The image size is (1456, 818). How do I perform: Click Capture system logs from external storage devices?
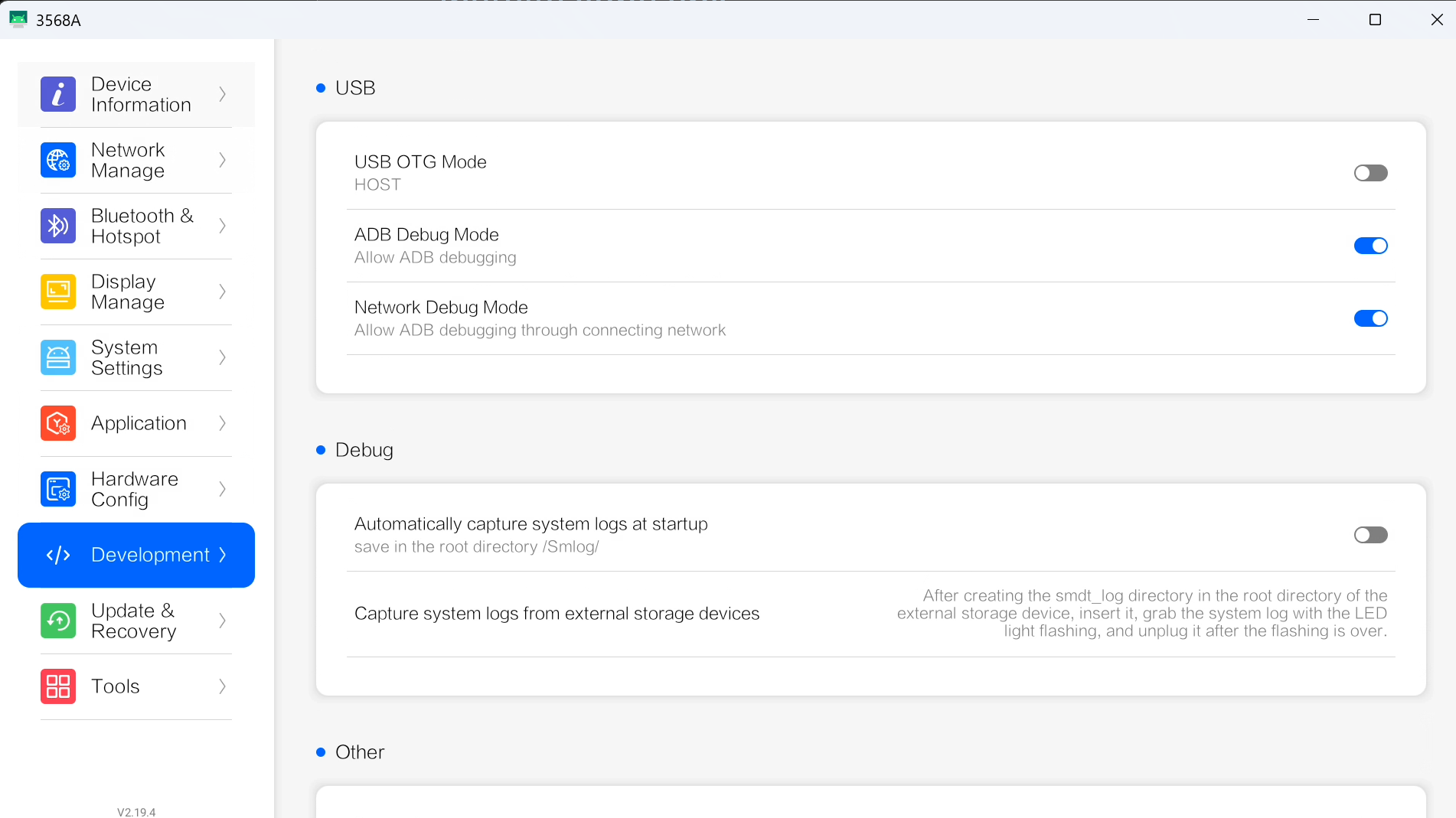(x=557, y=613)
